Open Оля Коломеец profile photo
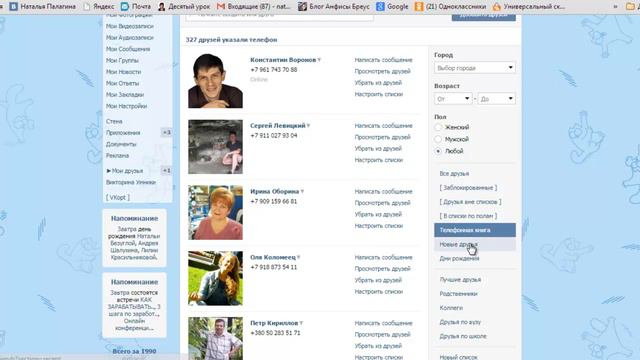Screen dimensions: 640x360 coord(215,278)
